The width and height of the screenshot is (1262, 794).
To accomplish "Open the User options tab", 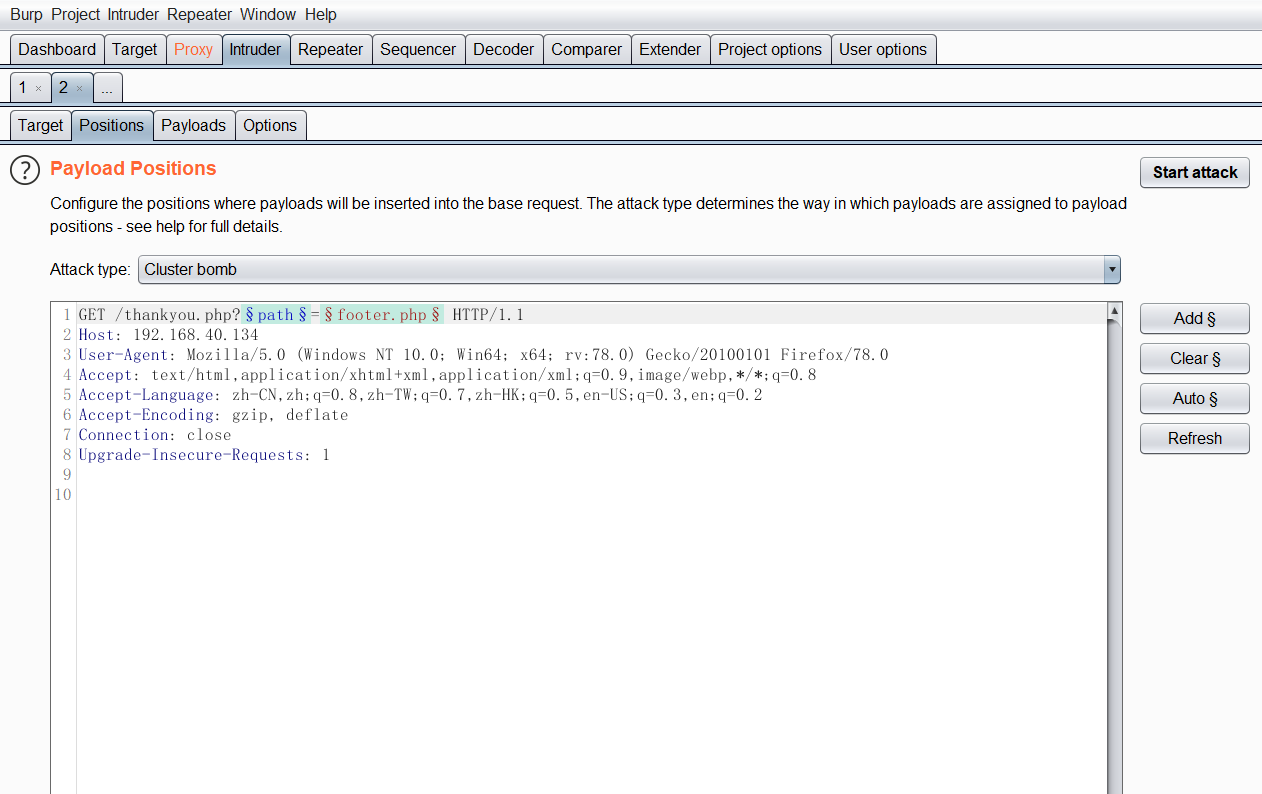I will click(x=883, y=49).
